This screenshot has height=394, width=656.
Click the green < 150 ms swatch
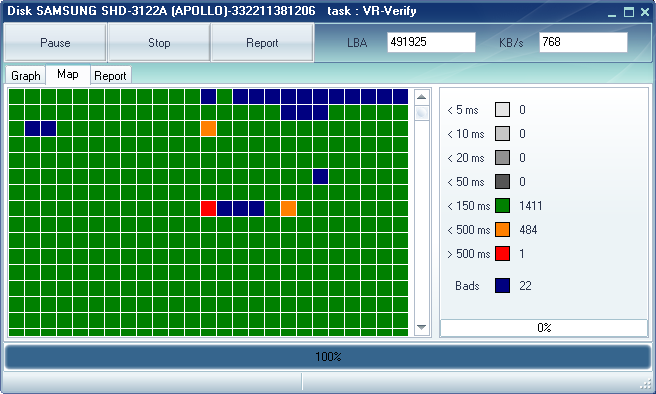click(502, 206)
